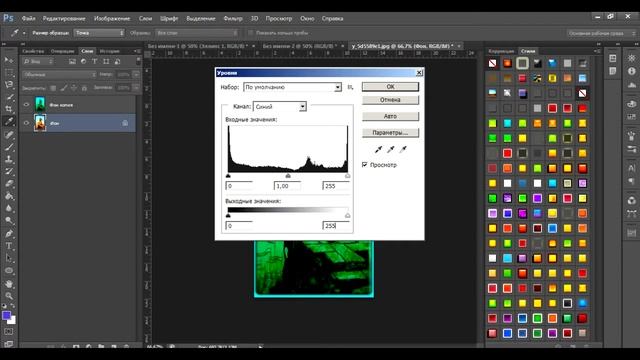The width and height of the screenshot is (640, 360).
Task: Open the Редактирование menu
Action: coord(64,18)
